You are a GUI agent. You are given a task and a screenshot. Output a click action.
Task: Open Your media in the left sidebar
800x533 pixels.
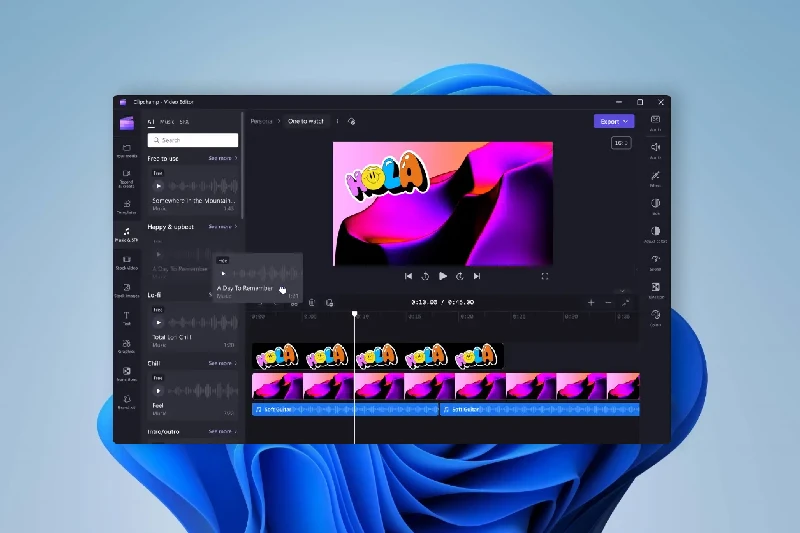(x=127, y=151)
